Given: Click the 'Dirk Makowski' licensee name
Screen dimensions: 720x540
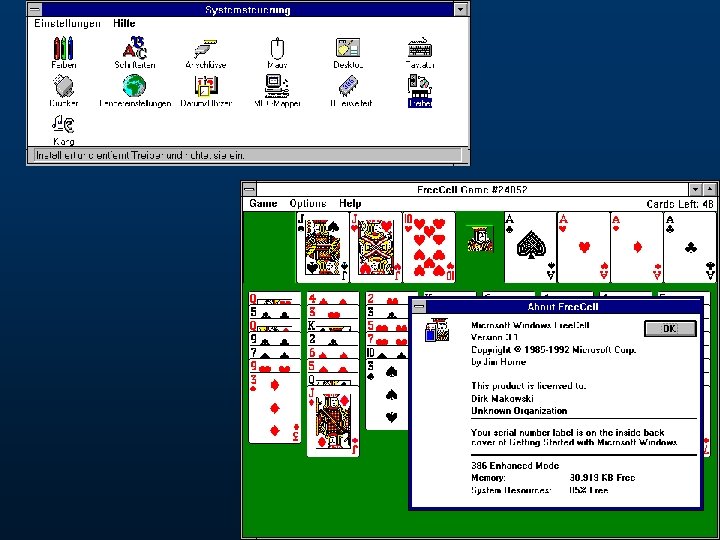Looking at the screenshot, I should coord(502,398).
